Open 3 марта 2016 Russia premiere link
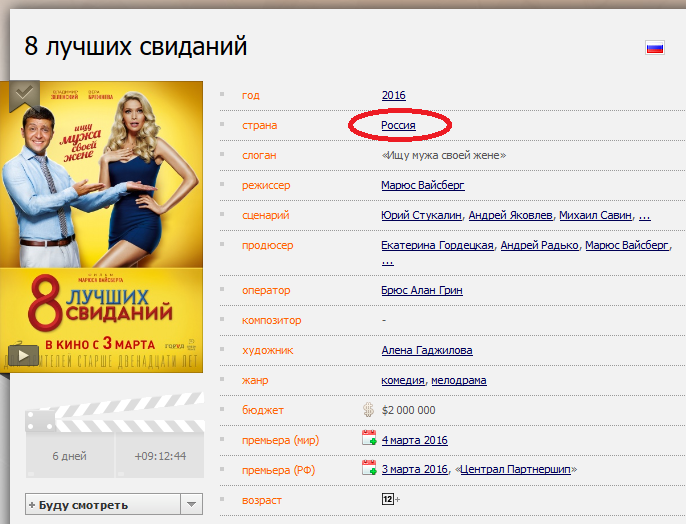This screenshot has width=686, height=524. click(x=415, y=469)
